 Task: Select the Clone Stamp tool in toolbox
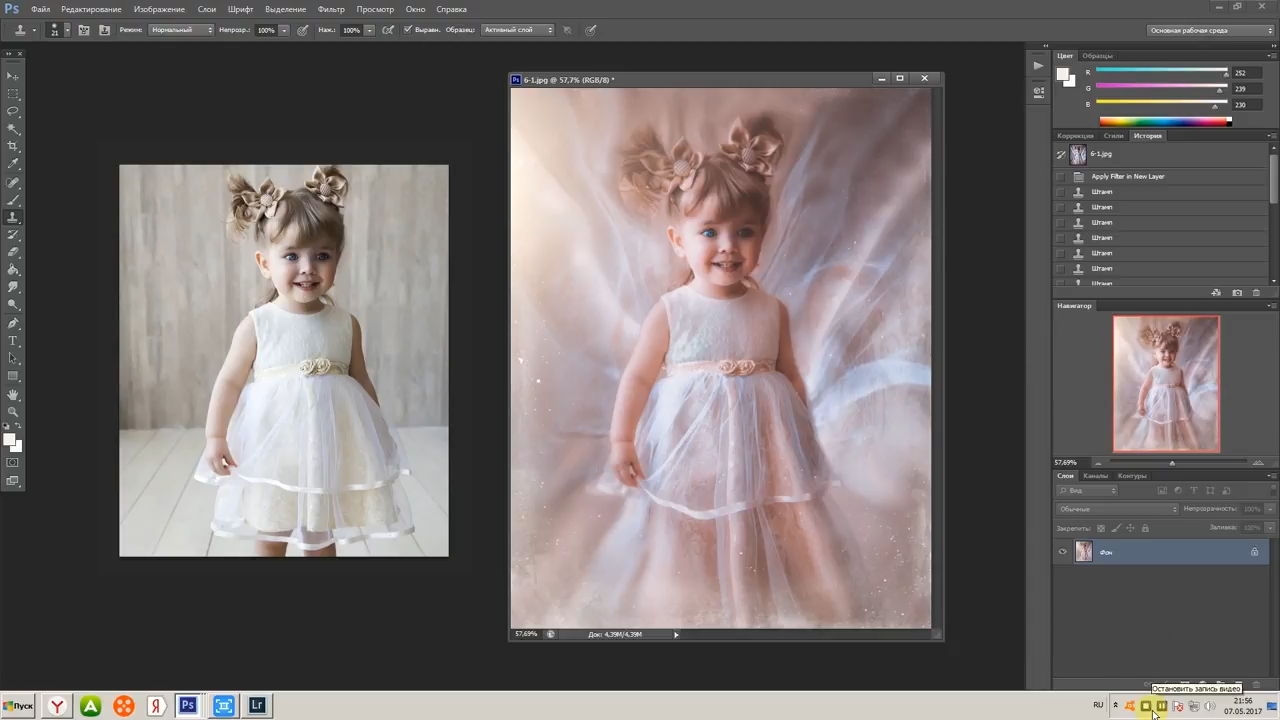[x=13, y=217]
